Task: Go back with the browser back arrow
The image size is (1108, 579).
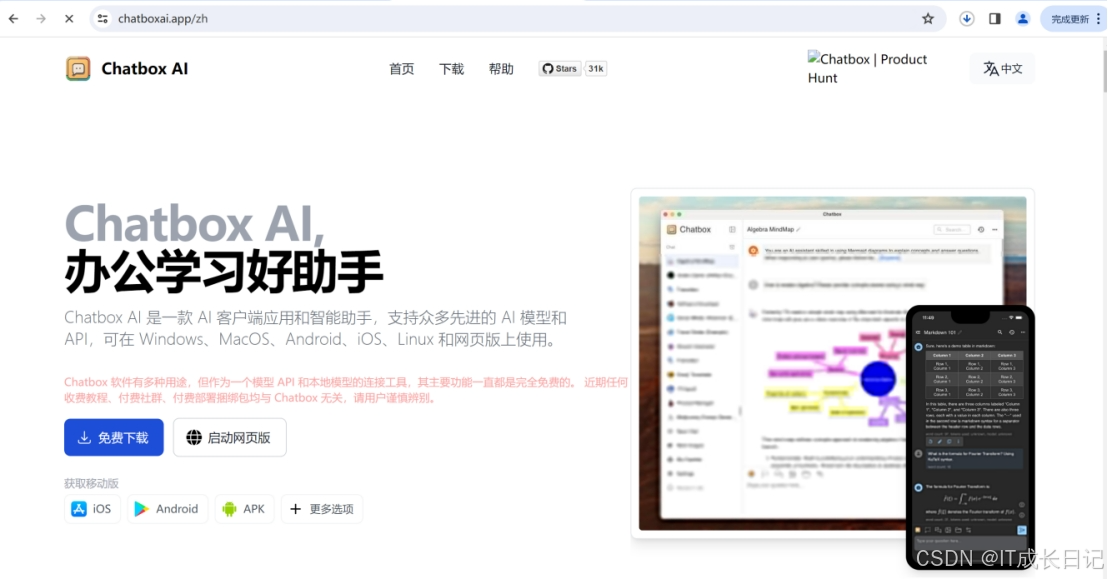Action: (13, 19)
